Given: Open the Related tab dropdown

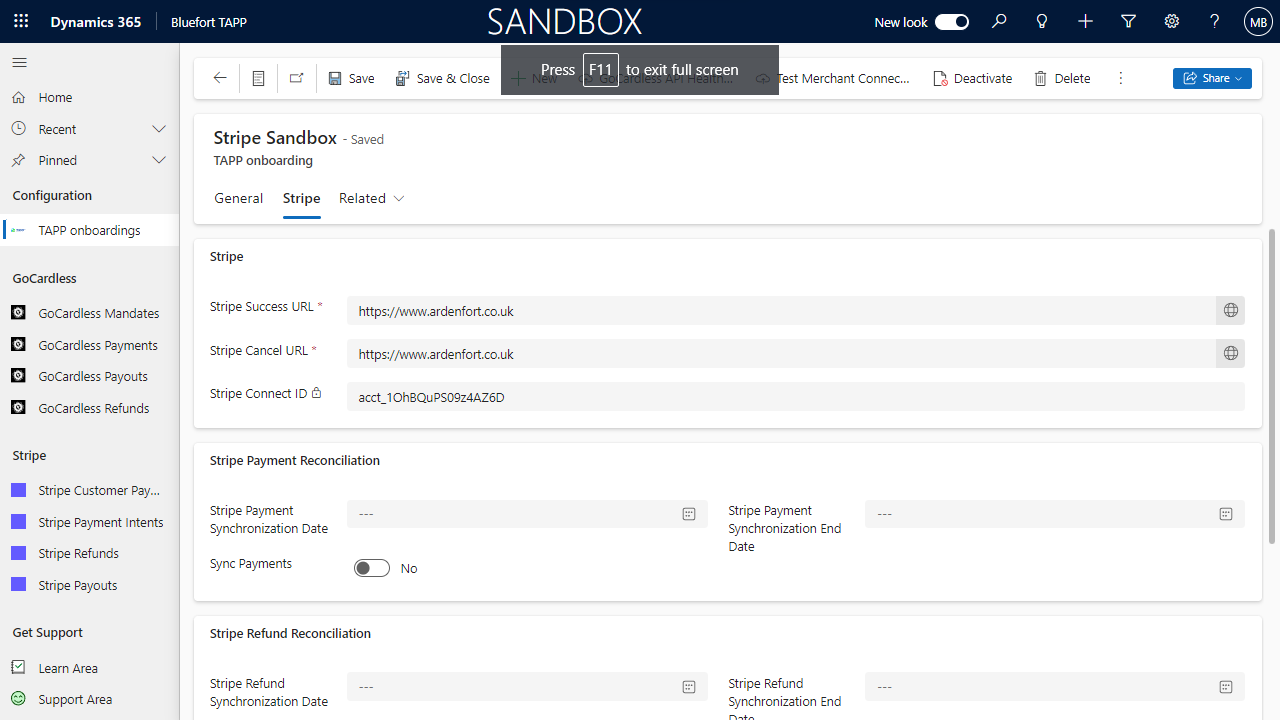Looking at the screenshot, I should pyautogui.click(x=372, y=198).
